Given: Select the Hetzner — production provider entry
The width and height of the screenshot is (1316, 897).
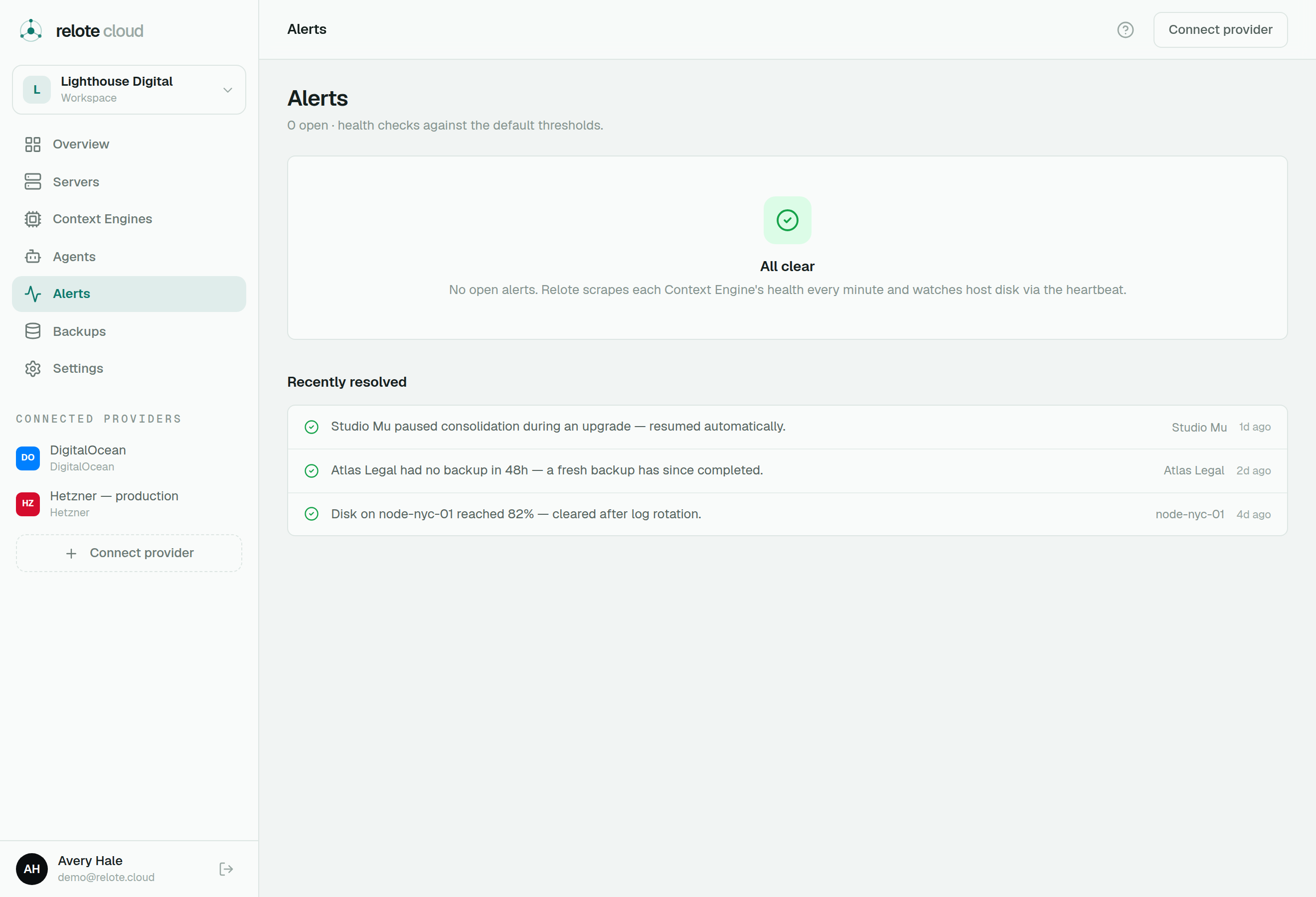Looking at the screenshot, I should click(129, 504).
